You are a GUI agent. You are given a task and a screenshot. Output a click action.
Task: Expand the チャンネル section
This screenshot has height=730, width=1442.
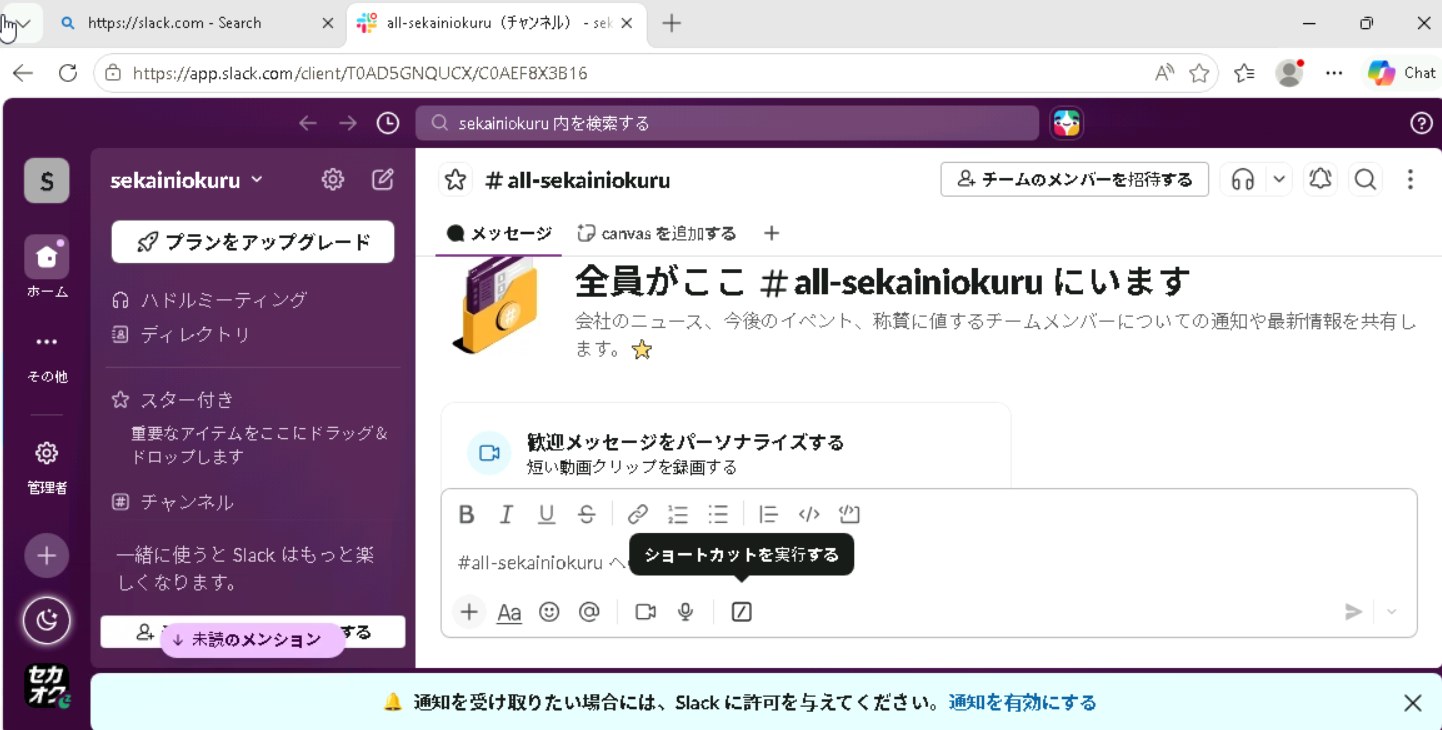173,502
